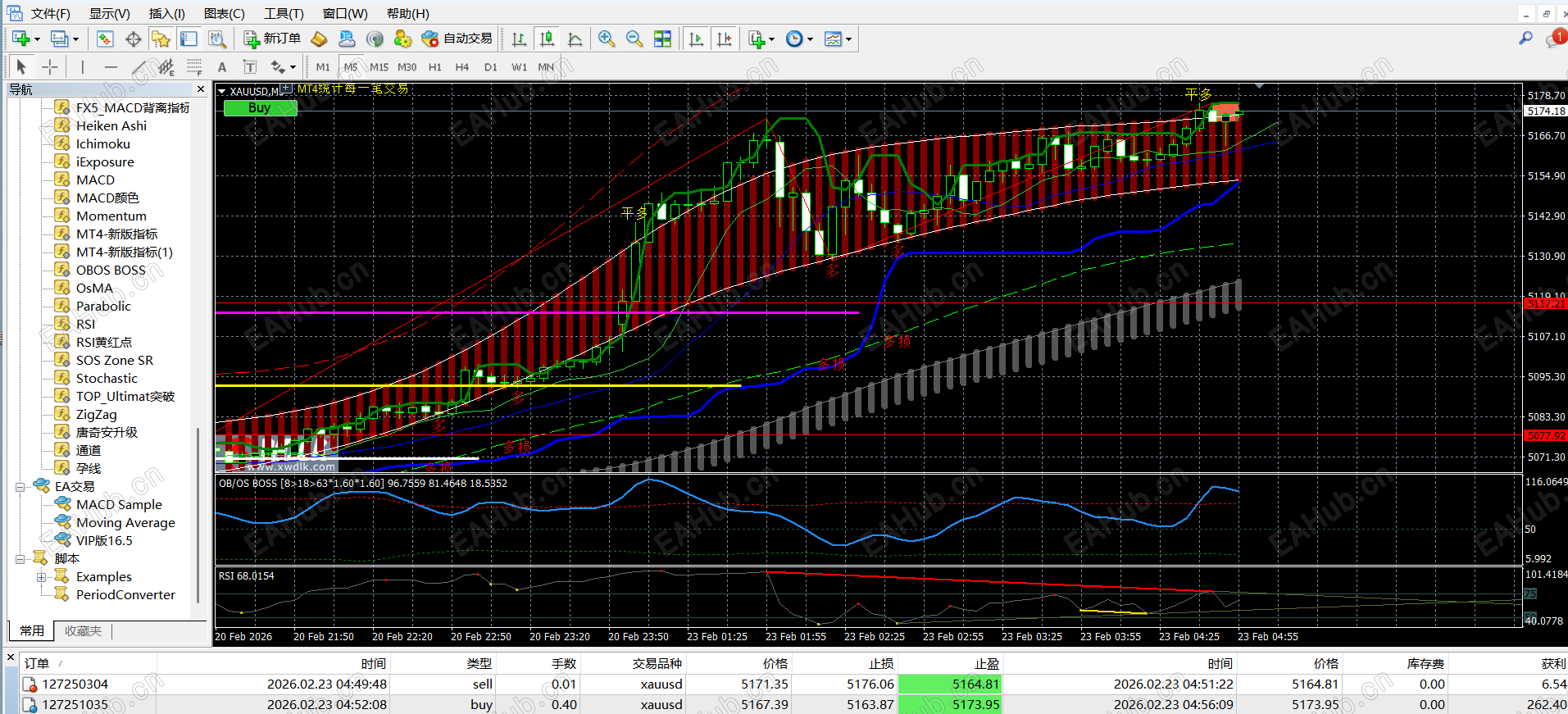
Task: Switch chart to candlestick mode
Action: (x=548, y=39)
